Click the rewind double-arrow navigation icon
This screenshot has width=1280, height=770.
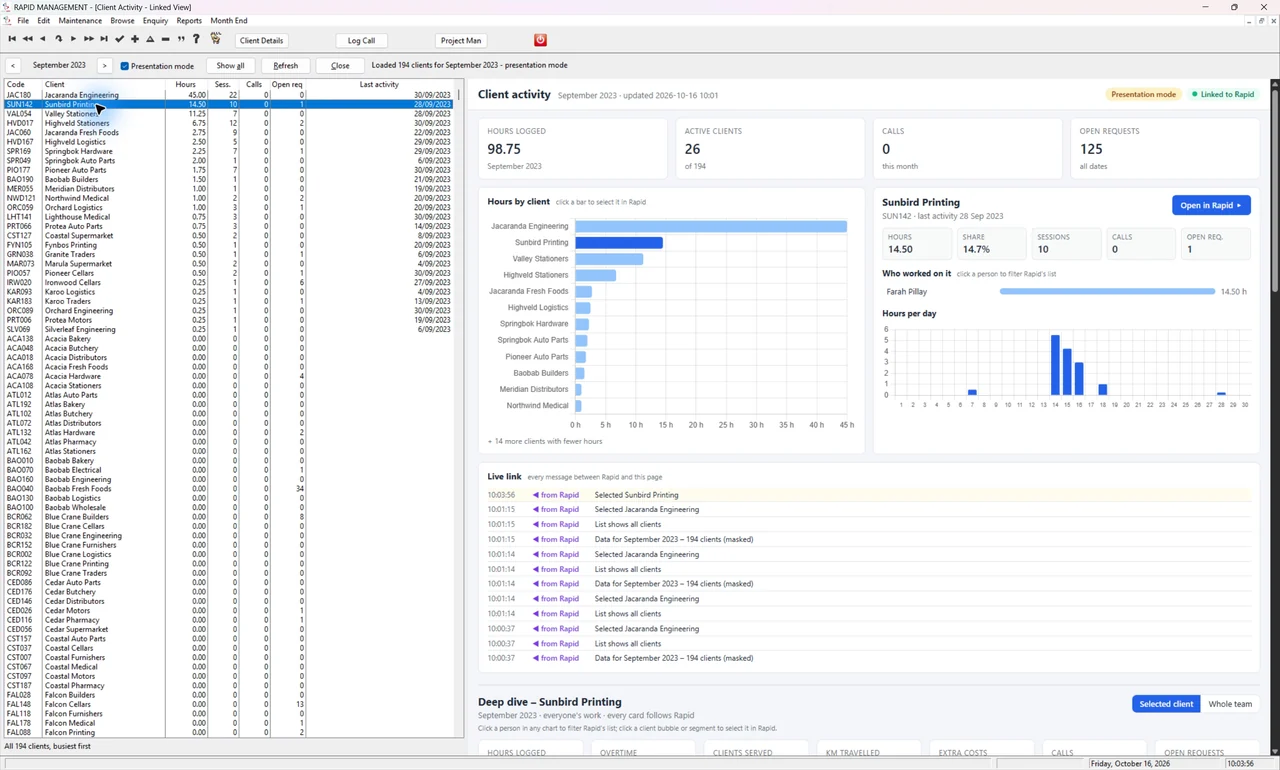27,40
